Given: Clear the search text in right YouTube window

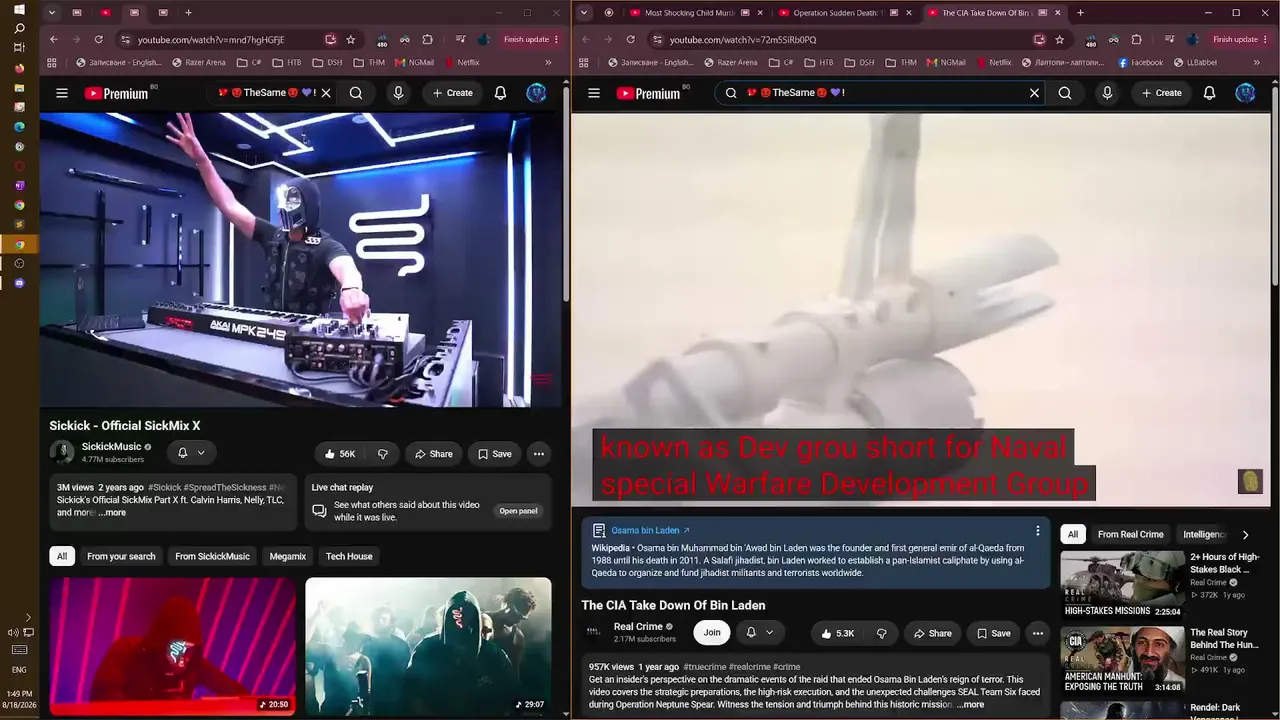Looking at the screenshot, I should click(x=1034, y=93).
